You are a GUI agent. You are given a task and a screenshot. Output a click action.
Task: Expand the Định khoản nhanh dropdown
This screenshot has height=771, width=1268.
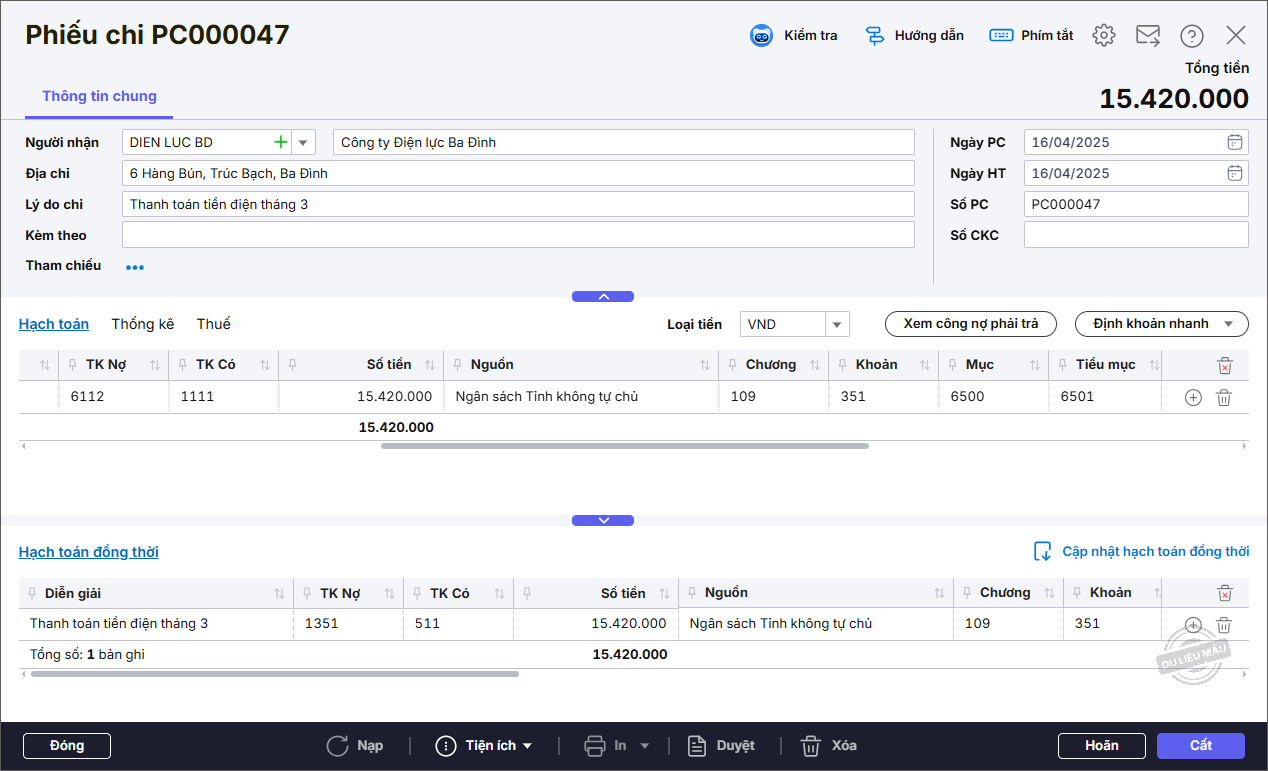pos(1229,324)
